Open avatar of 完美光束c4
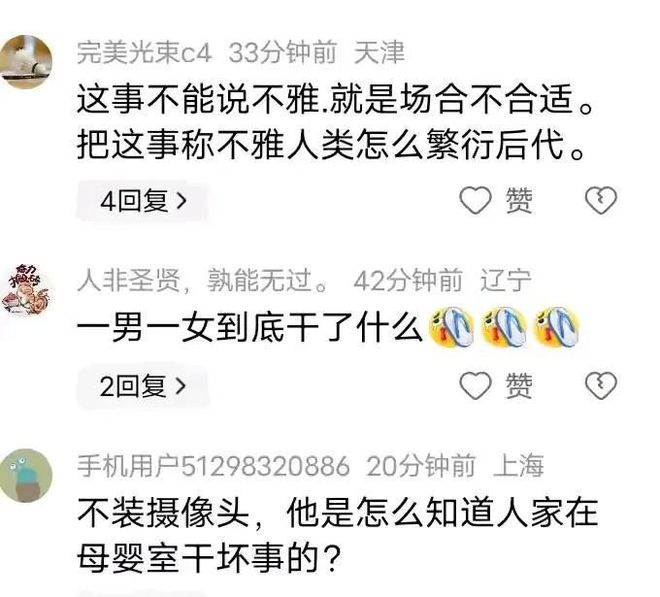The image size is (660, 597). pyautogui.click(x=26, y=62)
